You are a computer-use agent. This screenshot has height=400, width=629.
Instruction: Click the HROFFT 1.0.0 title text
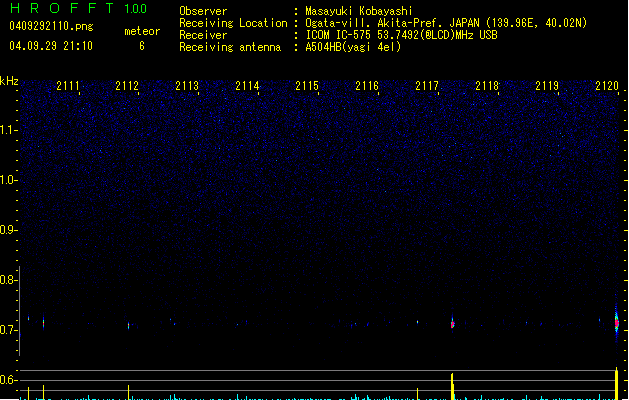pos(78,8)
